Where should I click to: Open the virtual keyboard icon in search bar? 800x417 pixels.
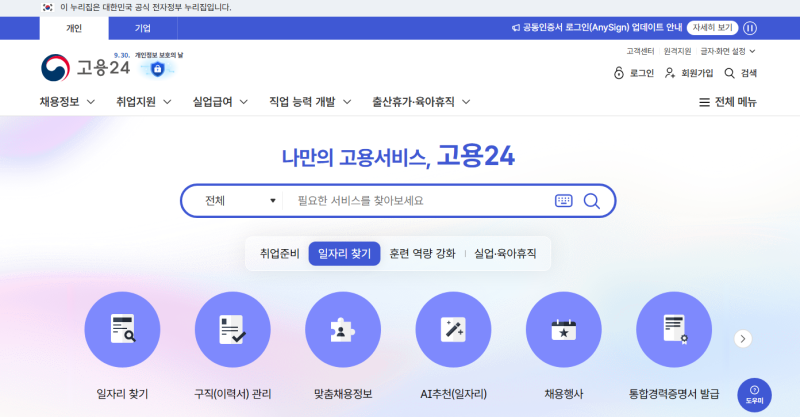563,201
